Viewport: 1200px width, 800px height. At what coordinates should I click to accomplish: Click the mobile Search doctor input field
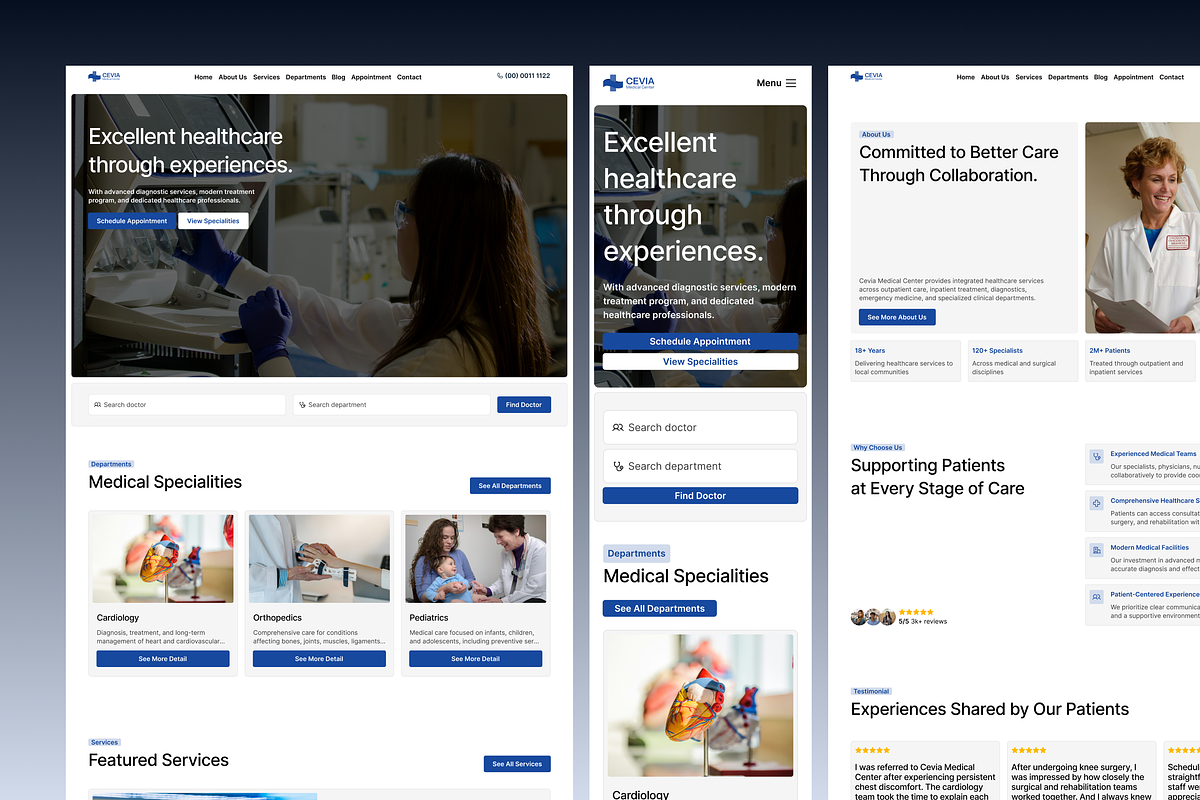click(700, 428)
